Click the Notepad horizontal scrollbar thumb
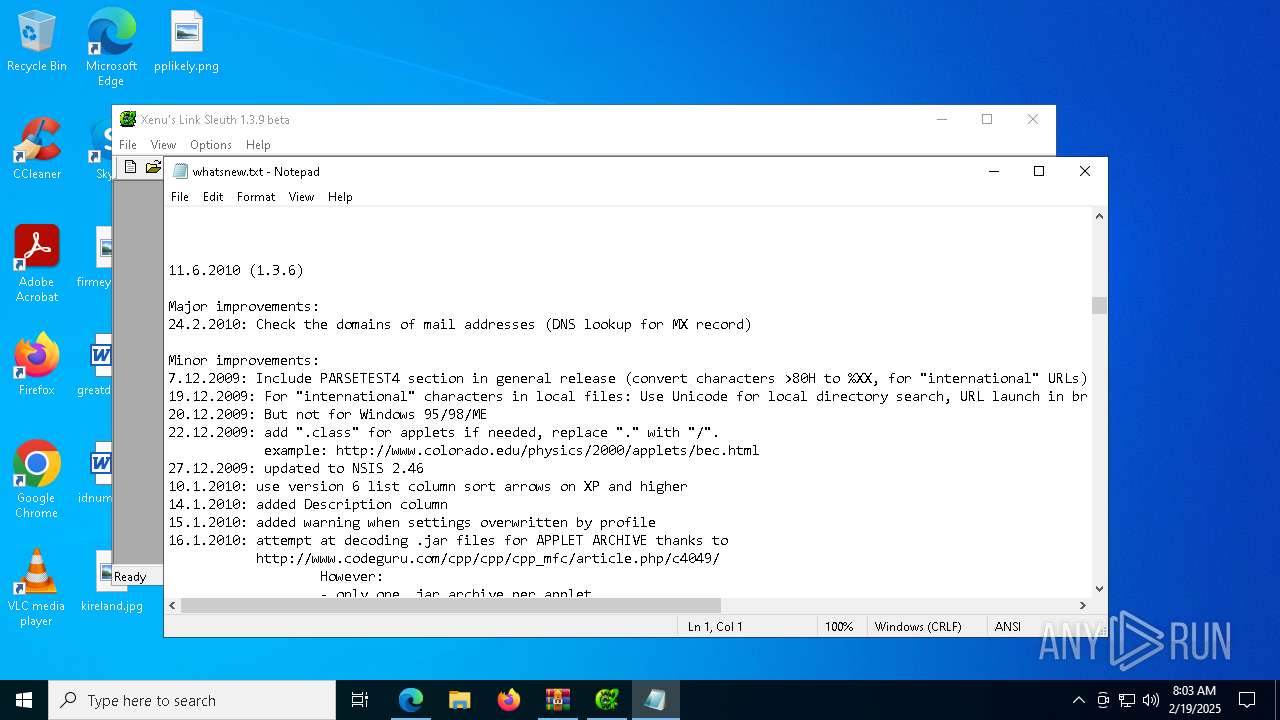 pos(451,605)
